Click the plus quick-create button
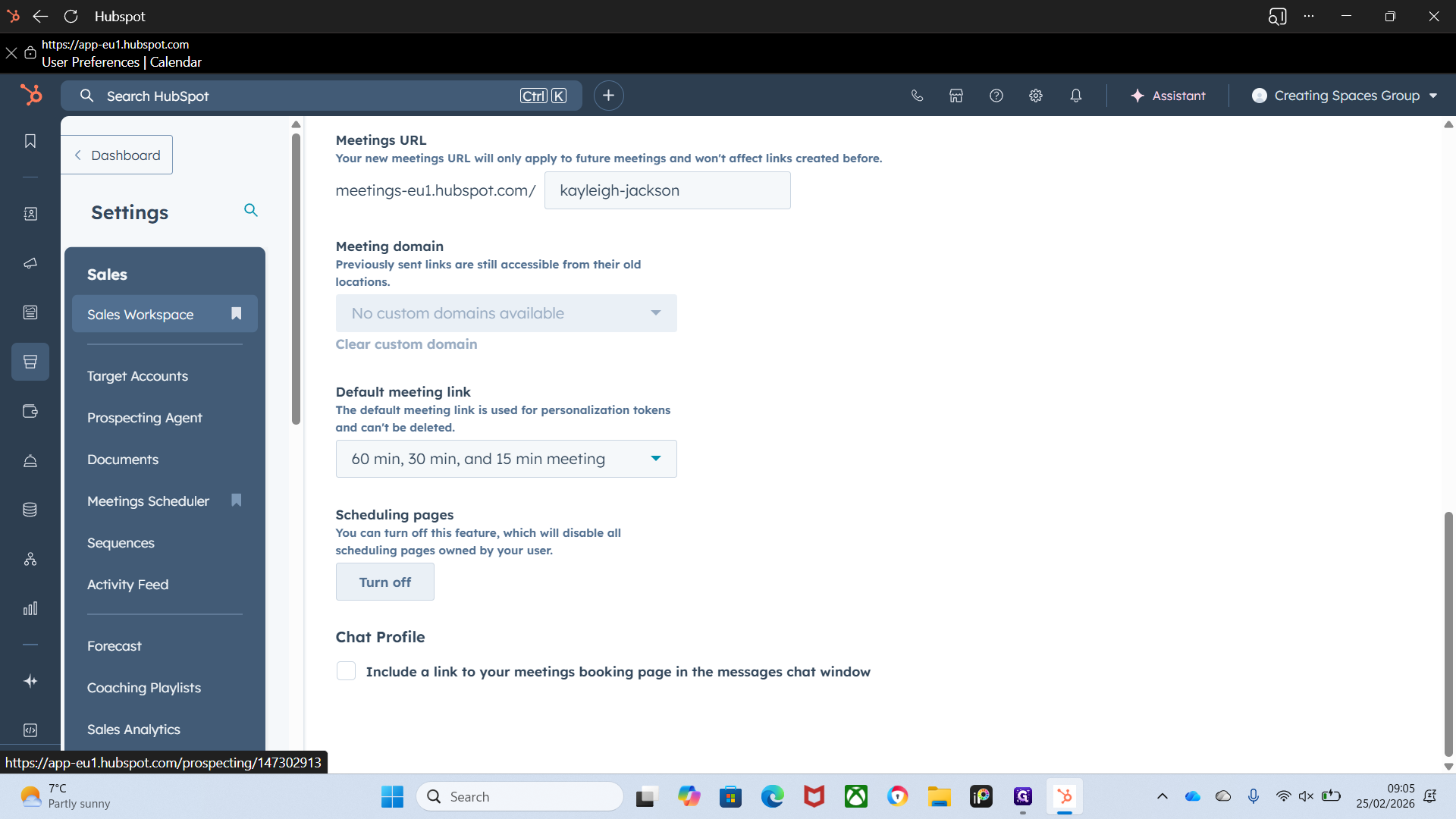Viewport: 1456px width, 819px height. [608, 96]
